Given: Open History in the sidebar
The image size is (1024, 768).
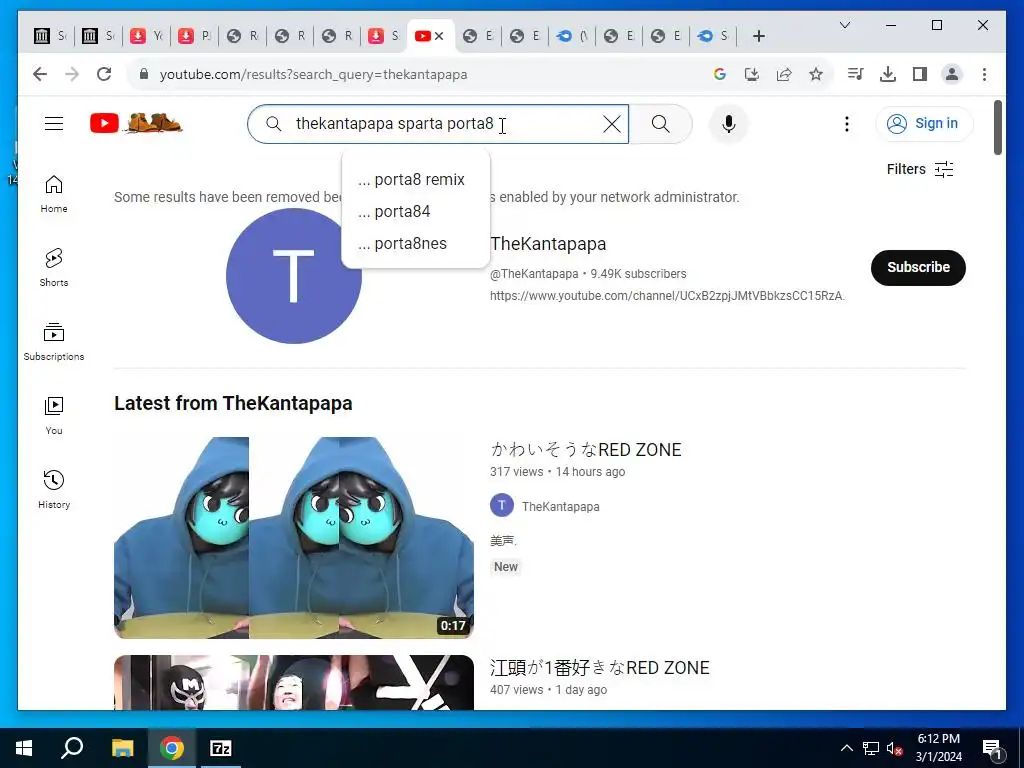Looking at the screenshot, I should click(54, 490).
